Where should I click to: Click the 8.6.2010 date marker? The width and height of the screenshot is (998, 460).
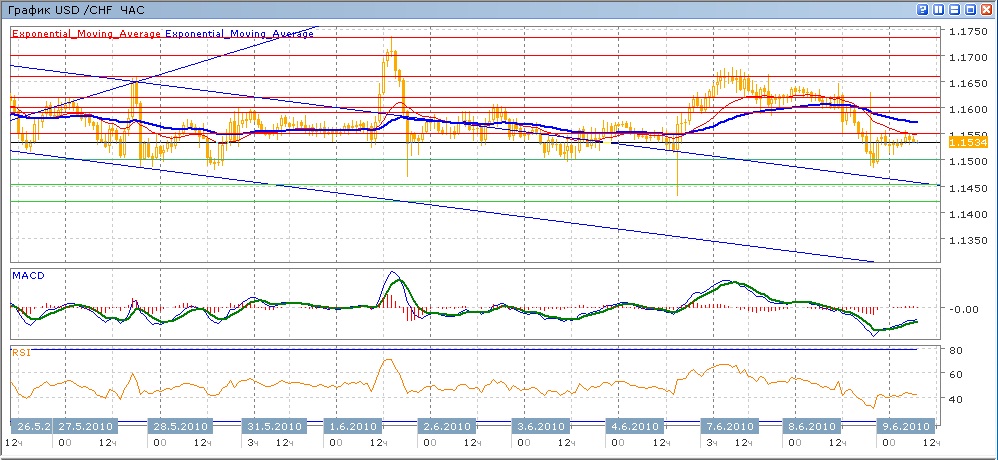pyautogui.click(x=810, y=424)
